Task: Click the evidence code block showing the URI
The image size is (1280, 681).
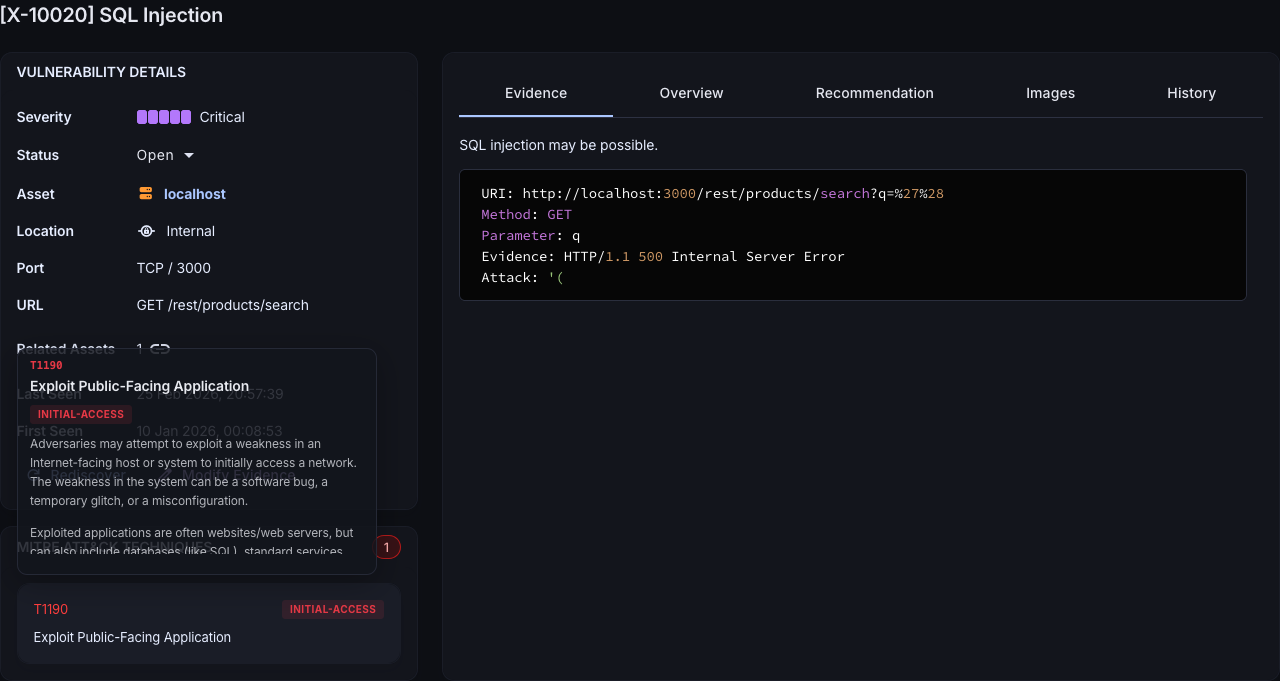Action: click(x=853, y=235)
